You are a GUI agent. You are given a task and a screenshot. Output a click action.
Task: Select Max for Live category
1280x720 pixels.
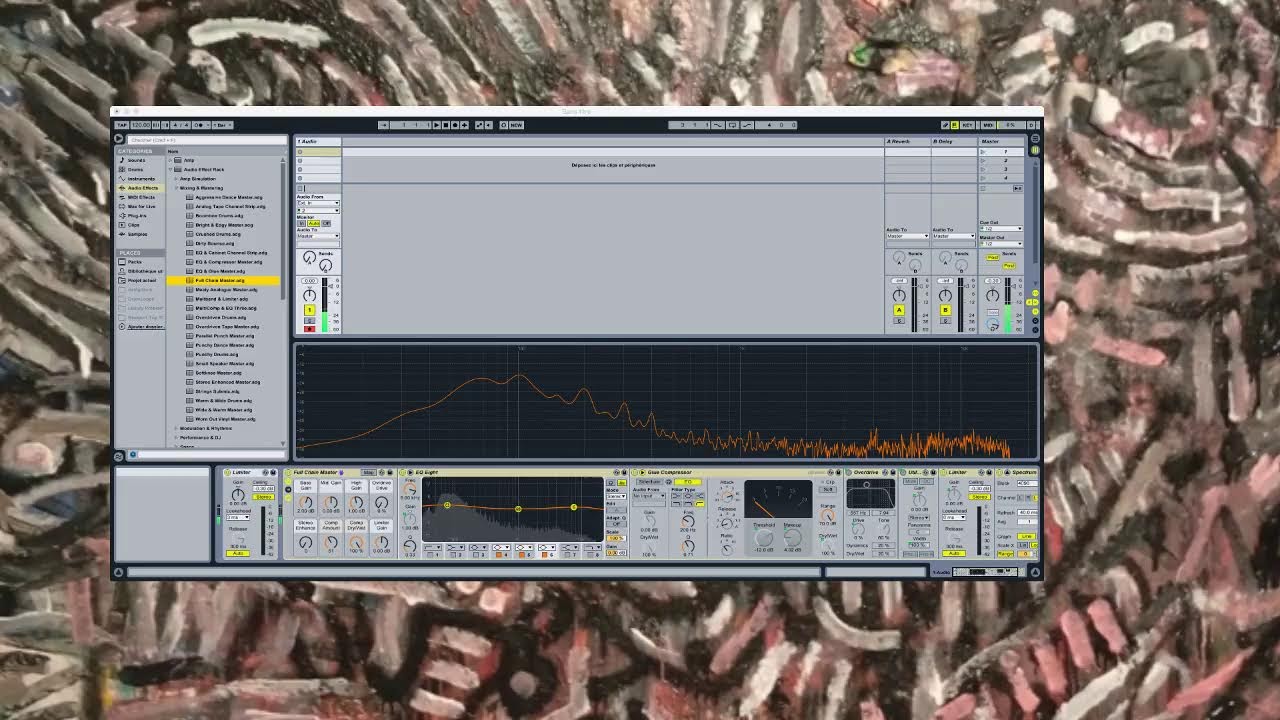(x=140, y=206)
